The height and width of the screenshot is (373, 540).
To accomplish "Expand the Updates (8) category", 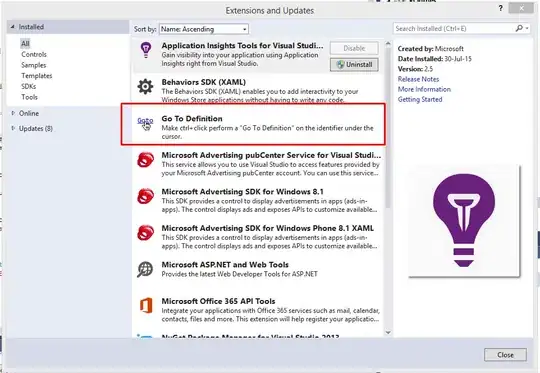I will coord(13,128).
